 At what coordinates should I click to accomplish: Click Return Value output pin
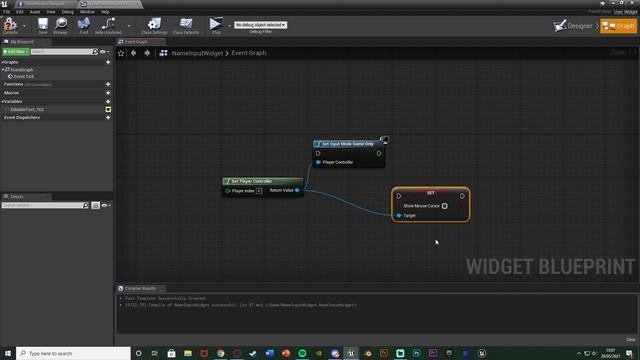(x=297, y=190)
